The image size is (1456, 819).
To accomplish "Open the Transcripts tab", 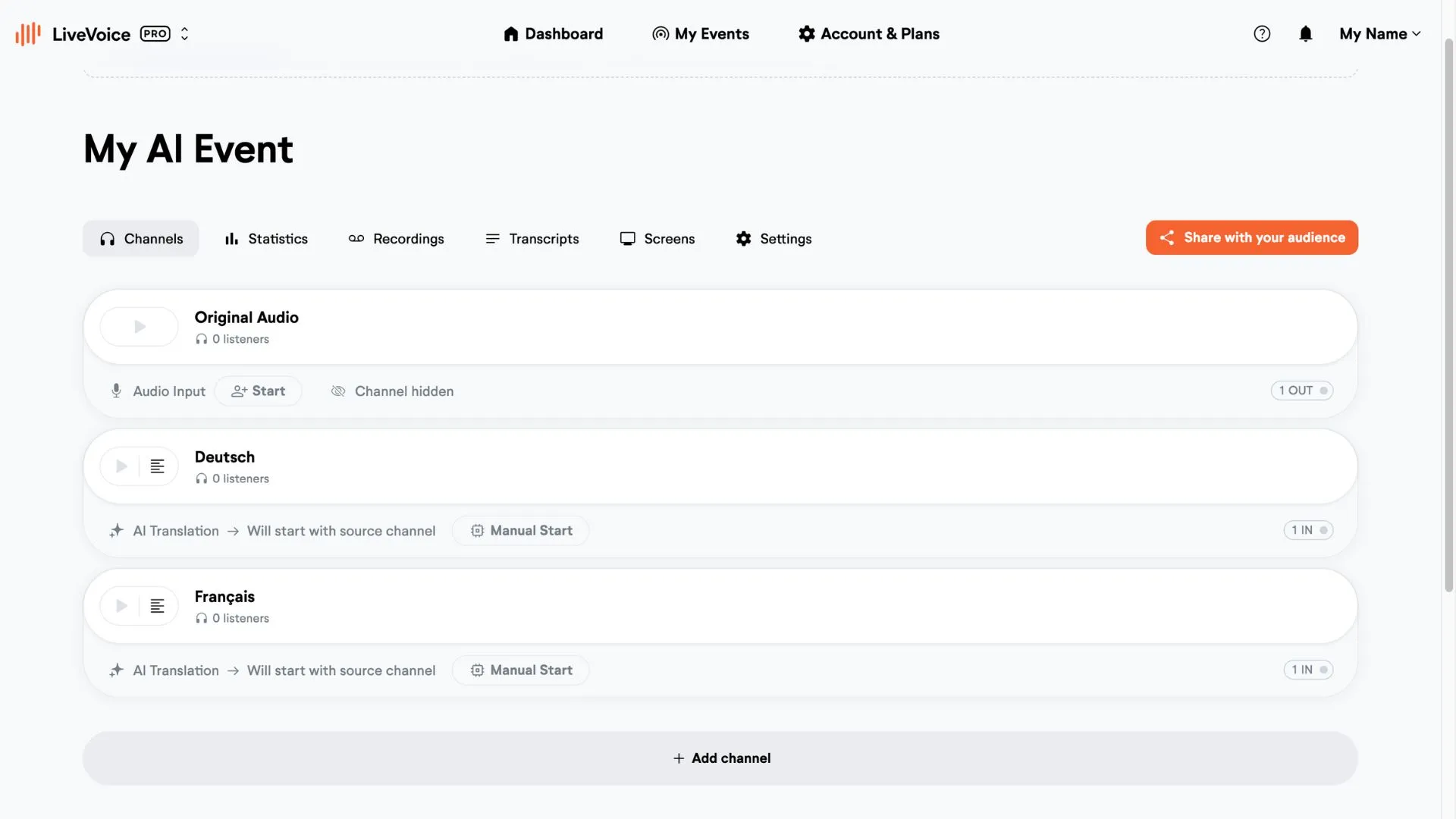I will point(532,239).
